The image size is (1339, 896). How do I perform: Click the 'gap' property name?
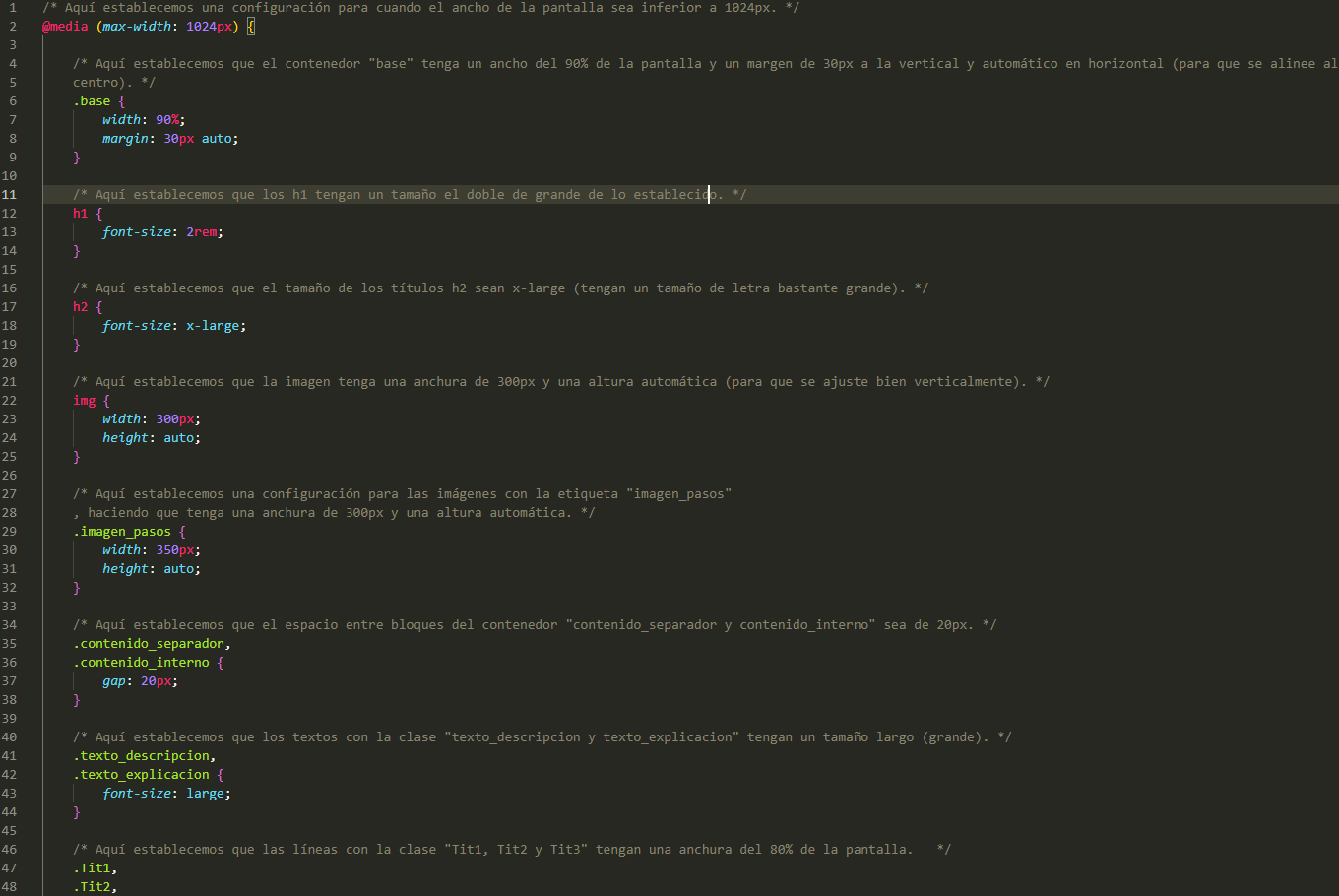pyautogui.click(x=114, y=681)
